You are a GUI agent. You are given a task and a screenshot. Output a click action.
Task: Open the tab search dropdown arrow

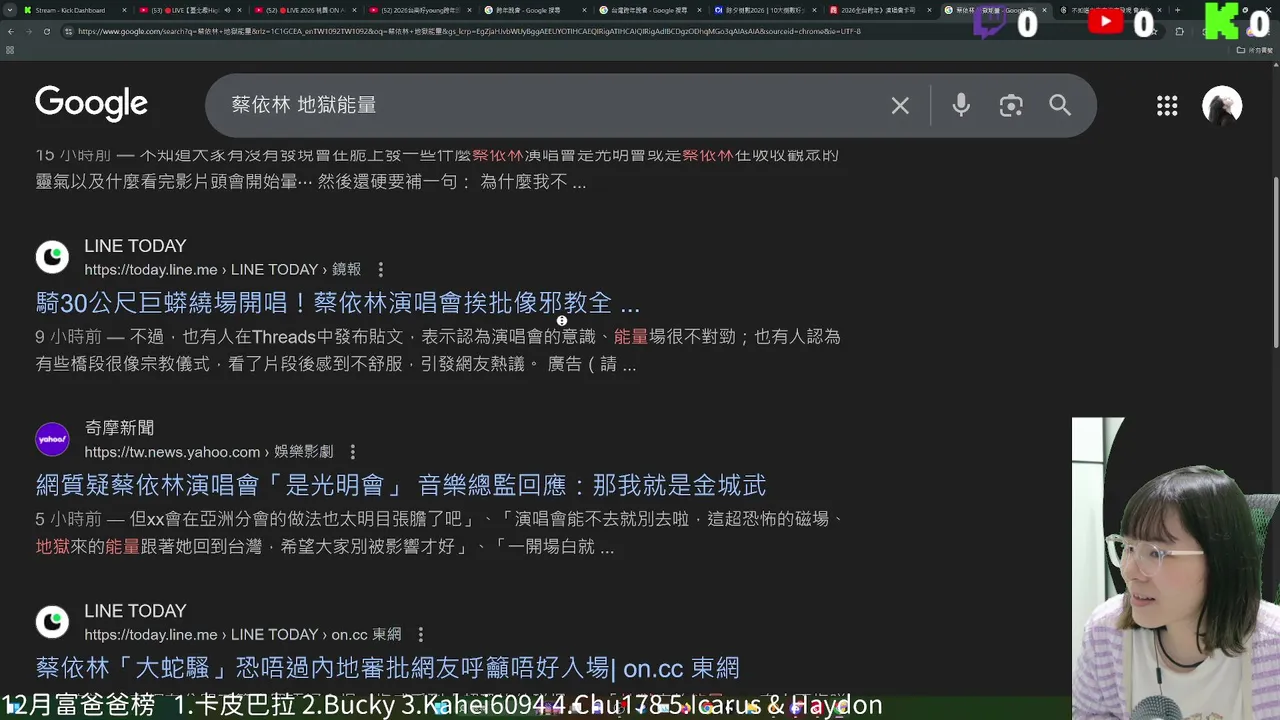click(10, 10)
